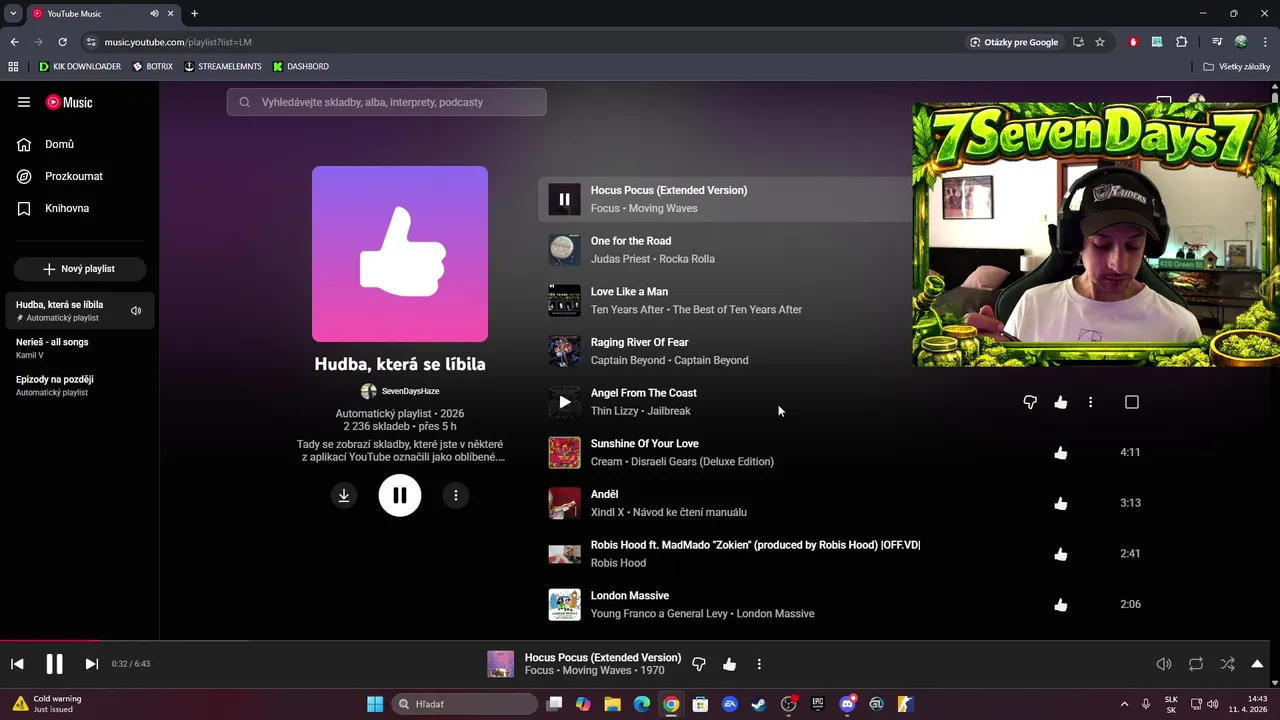Mute the YouTube Music tab audio
Screen dimensions: 1280x720
coord(154,14)
